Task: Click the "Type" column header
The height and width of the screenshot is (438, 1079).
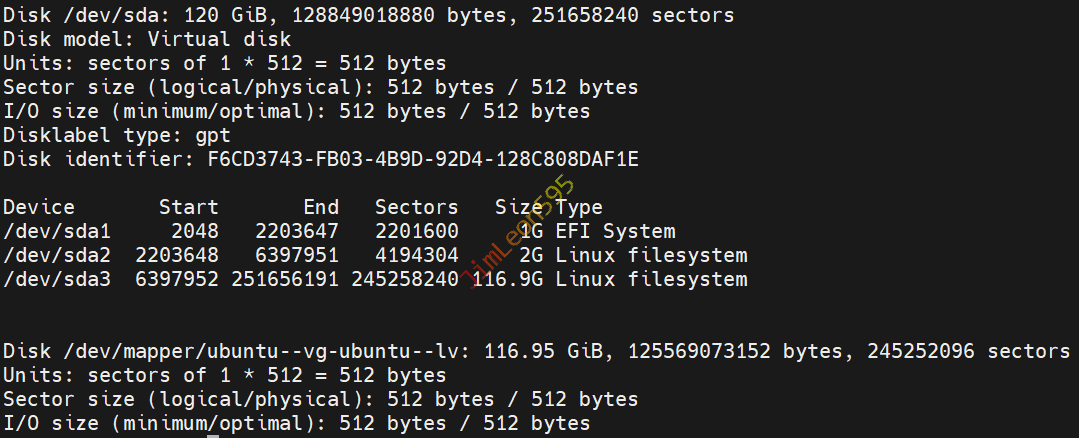Action: tap(579, 208)
